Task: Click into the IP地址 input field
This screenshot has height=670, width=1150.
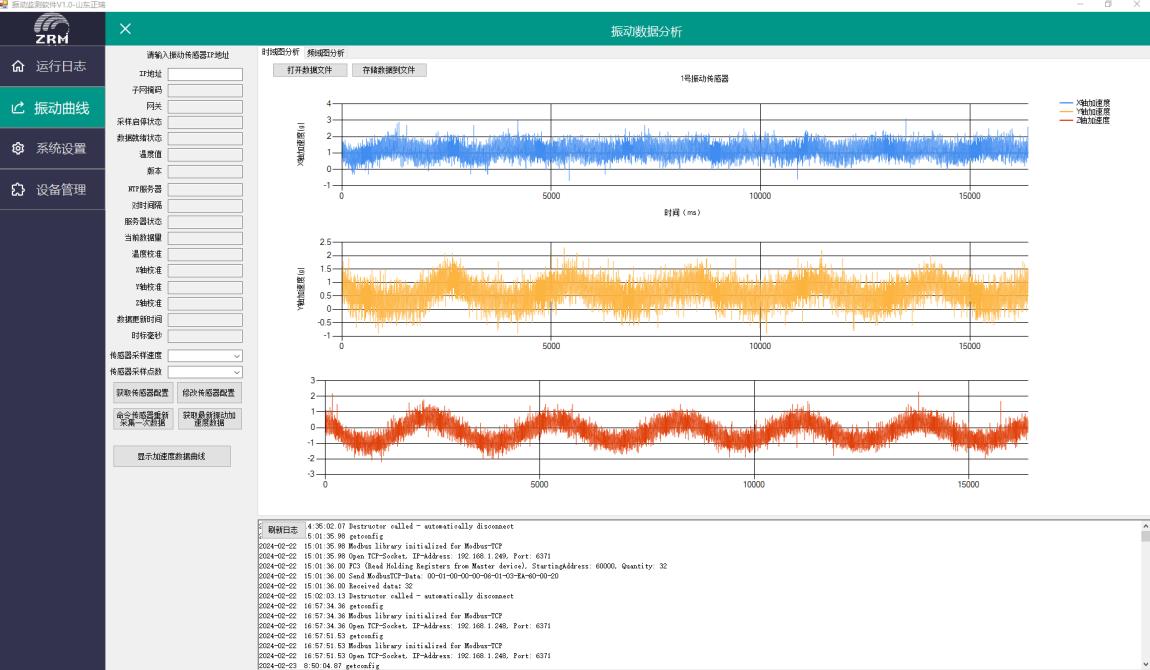Action: [205, 74]
